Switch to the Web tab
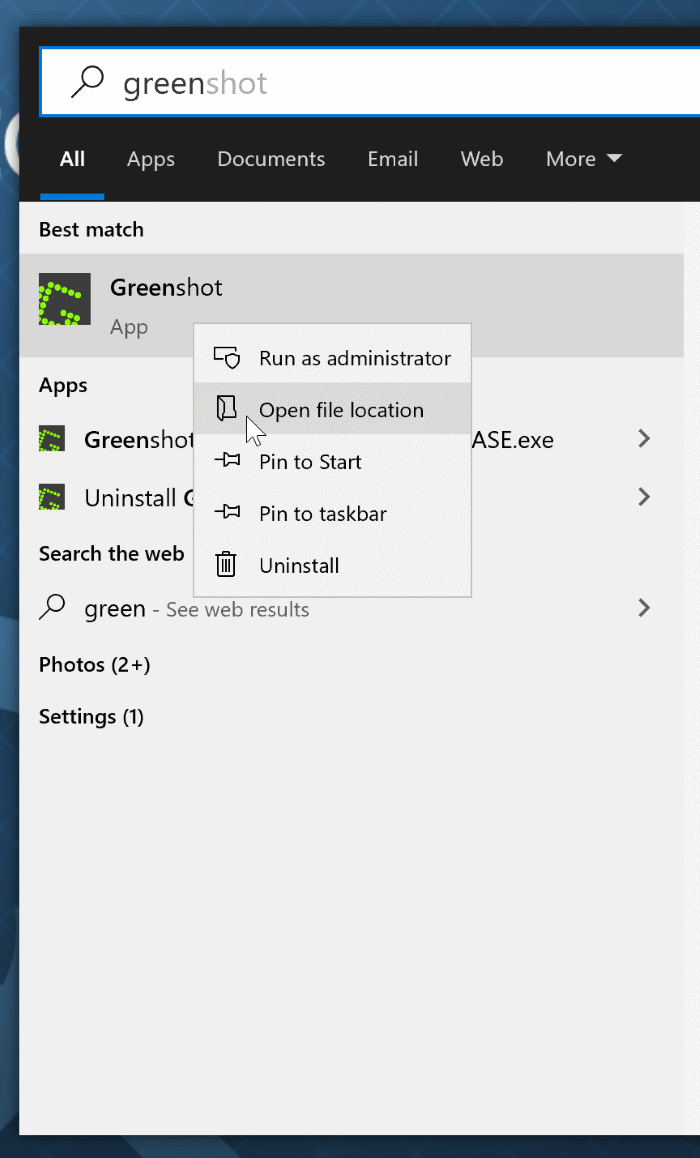This screenshot has width=700, height=1158. pyautogui.click(x=481, y=159)
